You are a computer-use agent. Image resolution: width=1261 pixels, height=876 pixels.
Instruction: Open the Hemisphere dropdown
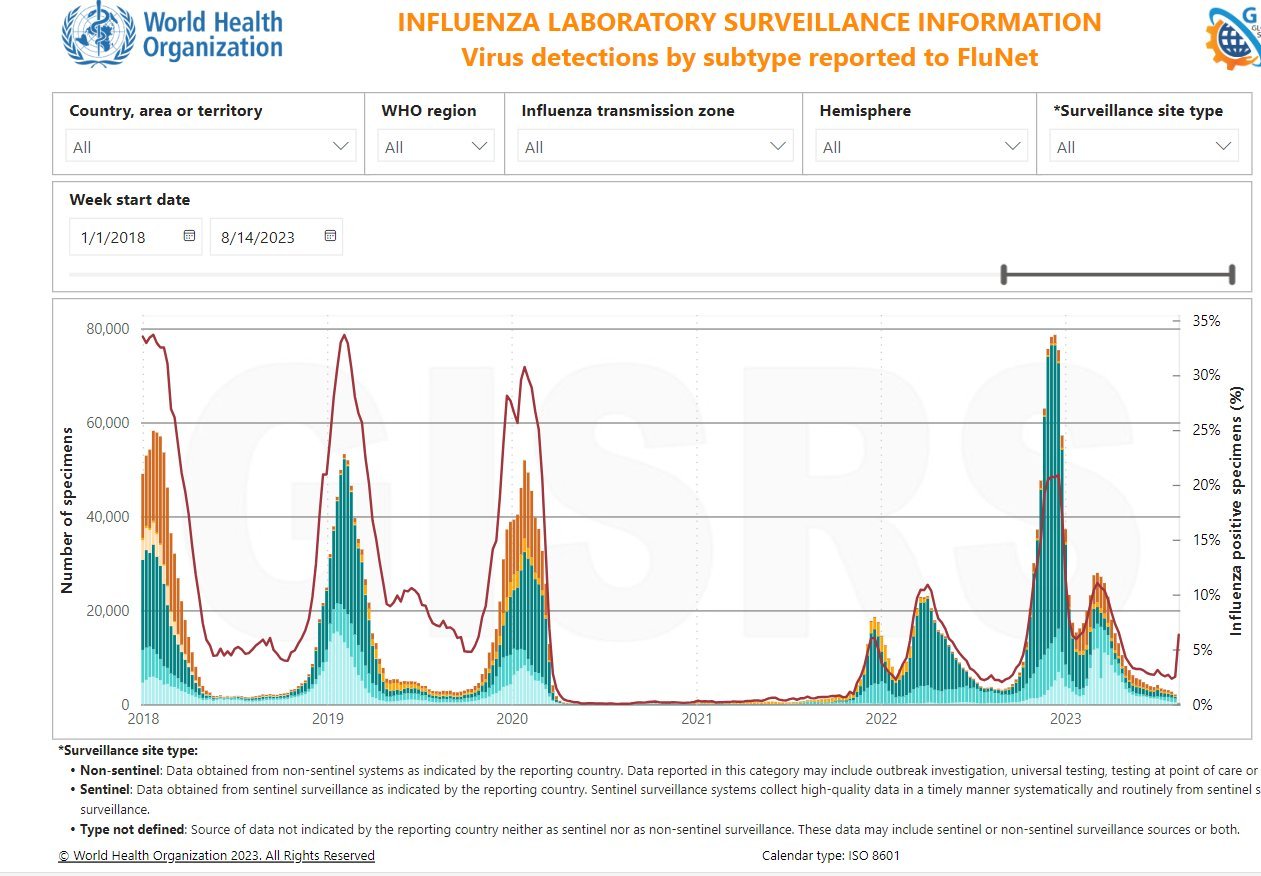tap(921, 147)
